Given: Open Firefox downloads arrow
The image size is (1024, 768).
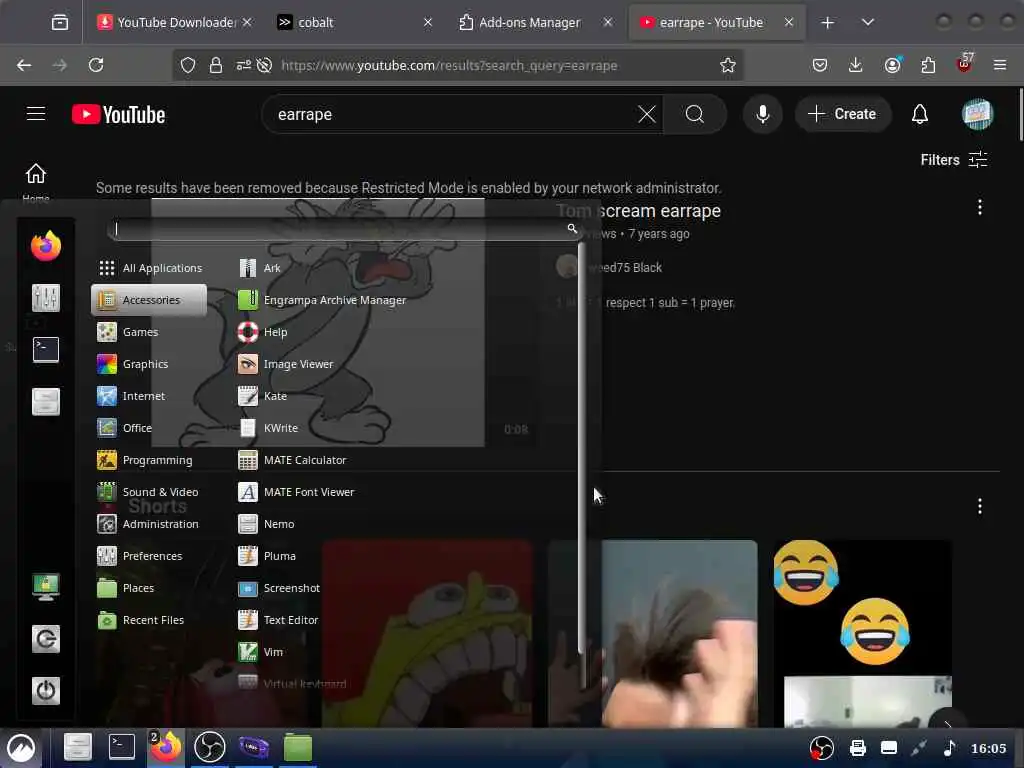Looking at the screenshot, I should tap(856, 65).
